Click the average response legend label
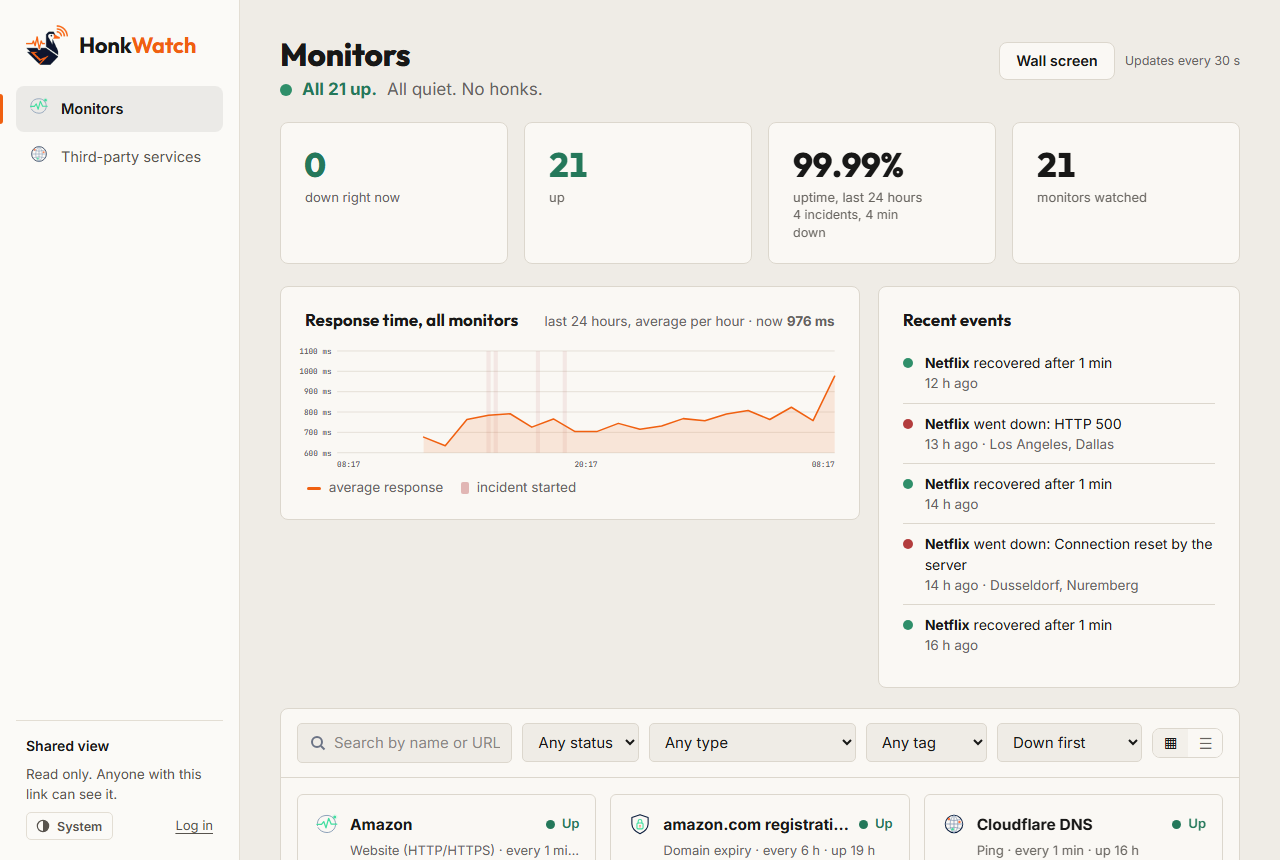 pyautogui.click(x=386, y=488)
